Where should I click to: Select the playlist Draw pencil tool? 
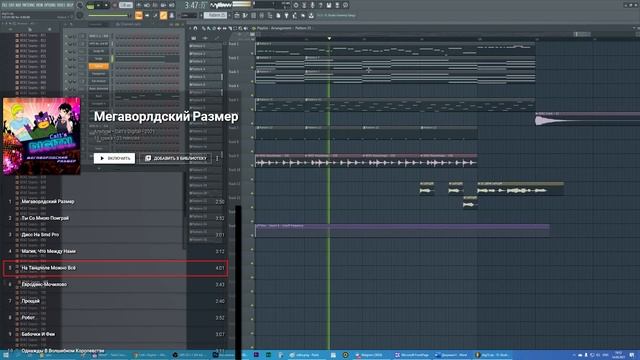click(x=204, y=28)
